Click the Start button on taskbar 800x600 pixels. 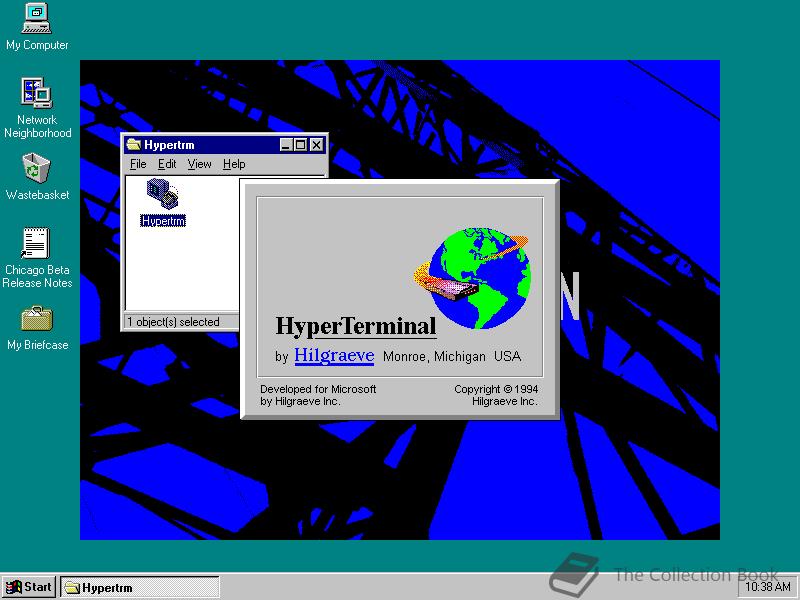click(29, 587)
